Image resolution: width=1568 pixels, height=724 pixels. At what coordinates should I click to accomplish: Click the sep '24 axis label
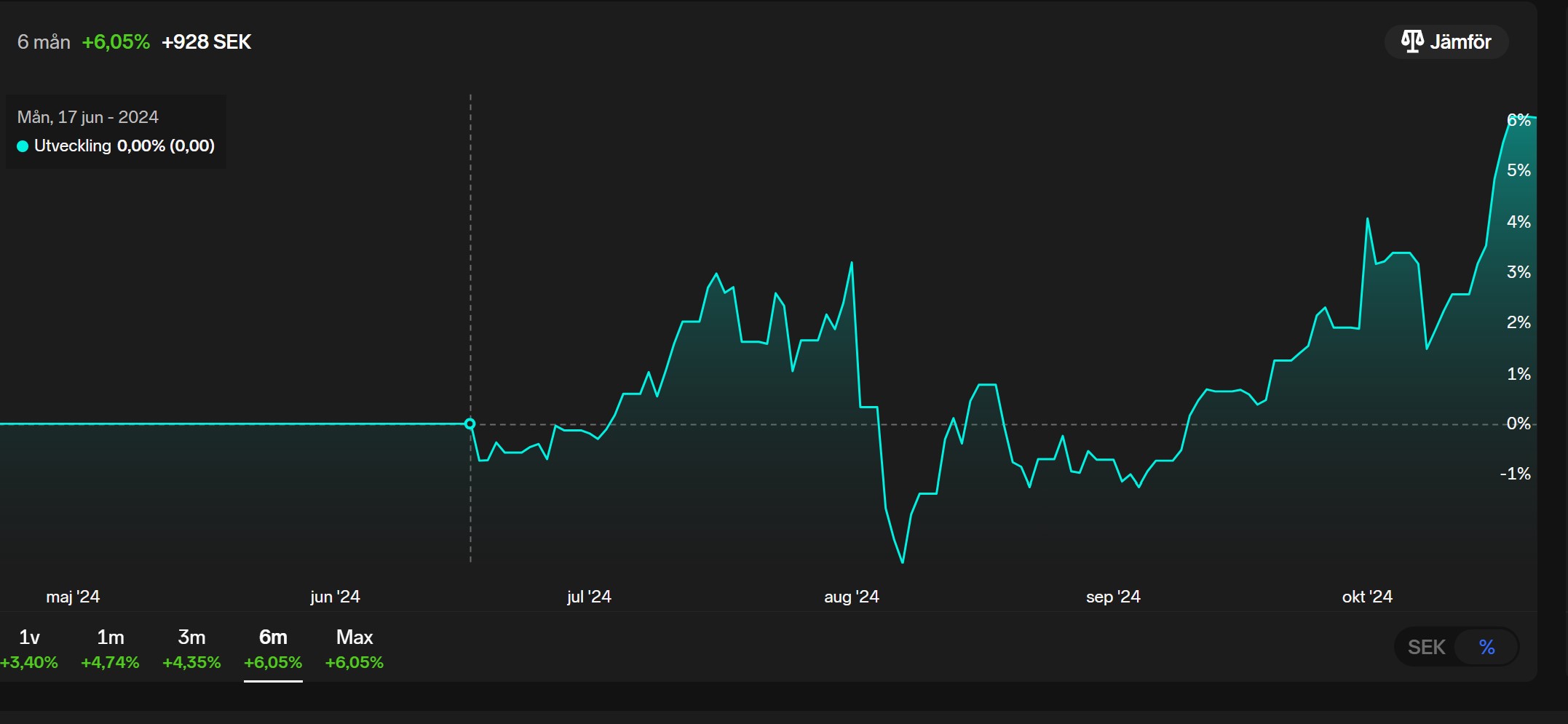tap(1113, 597)
